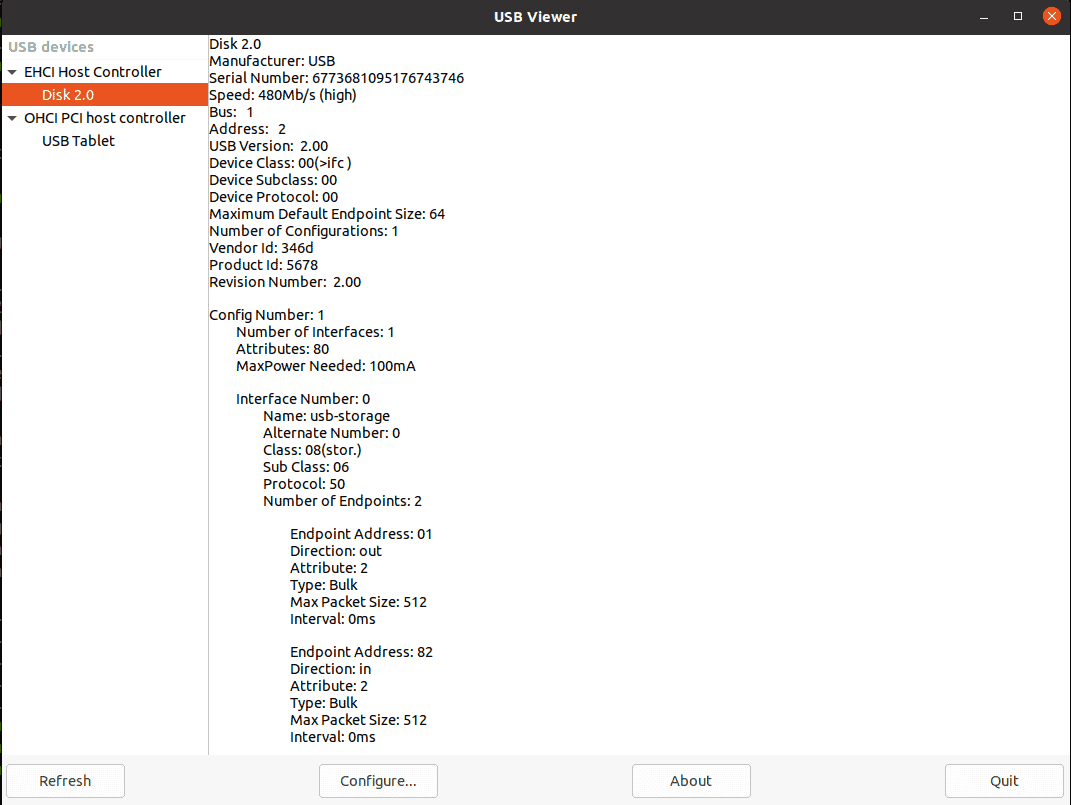Quit the USB Viewer application
The width and height of the screenshot is (1071, 805).
(1004, 781)
